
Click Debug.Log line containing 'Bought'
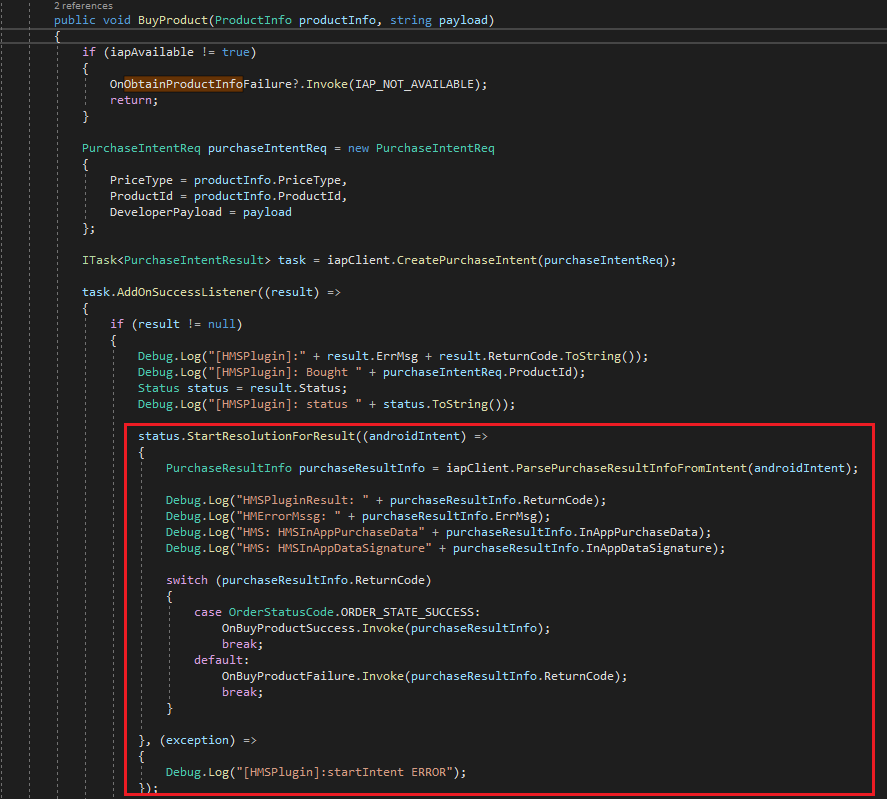coord(361,372)
